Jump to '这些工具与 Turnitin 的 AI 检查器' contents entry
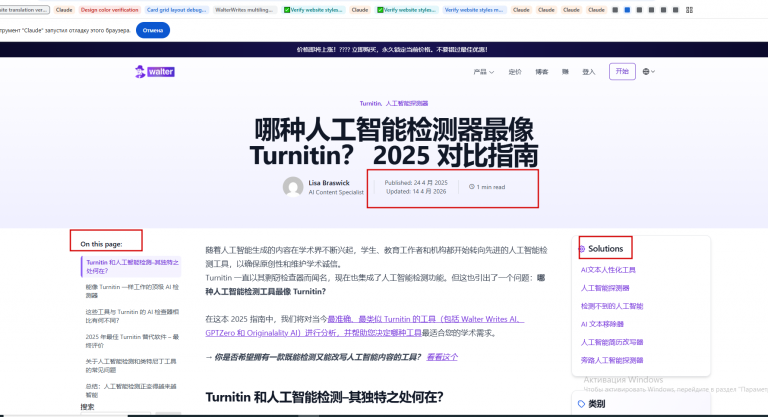The width and height of the screenshot is (768, 417). coord(132,316)
